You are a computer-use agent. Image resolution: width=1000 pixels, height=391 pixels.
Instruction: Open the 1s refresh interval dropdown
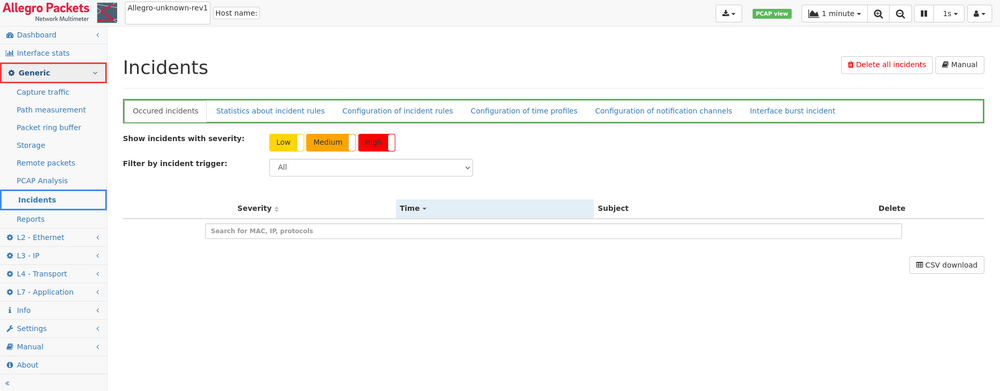[950, 13]
